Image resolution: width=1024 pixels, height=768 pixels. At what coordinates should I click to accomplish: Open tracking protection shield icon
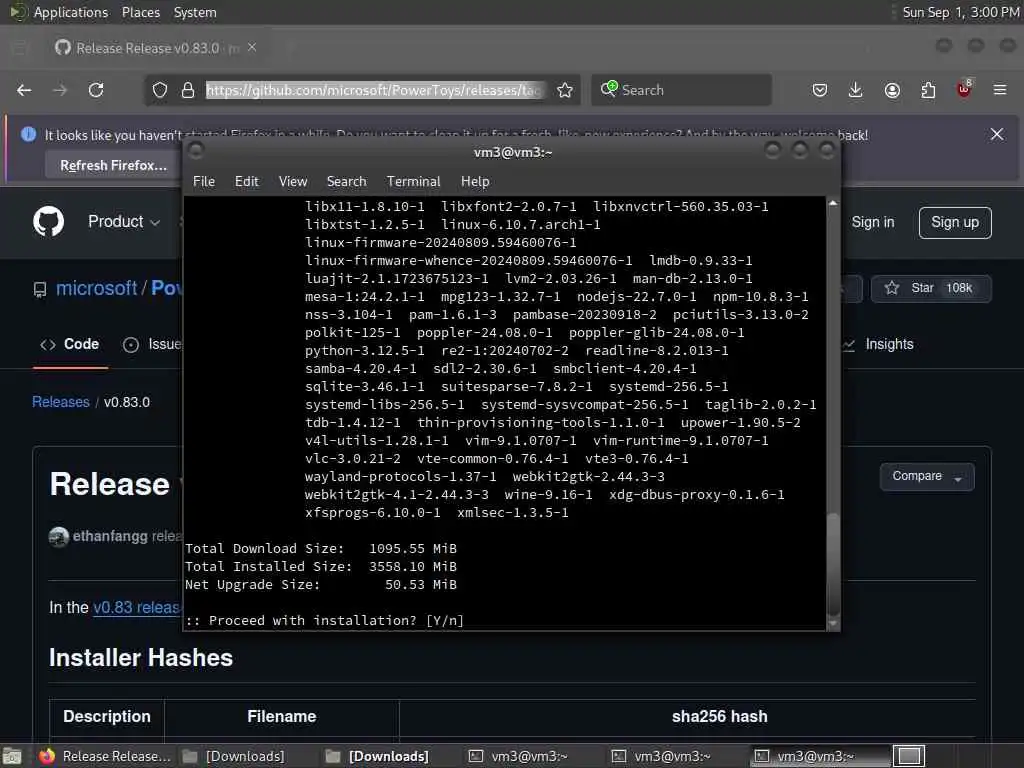160,90
